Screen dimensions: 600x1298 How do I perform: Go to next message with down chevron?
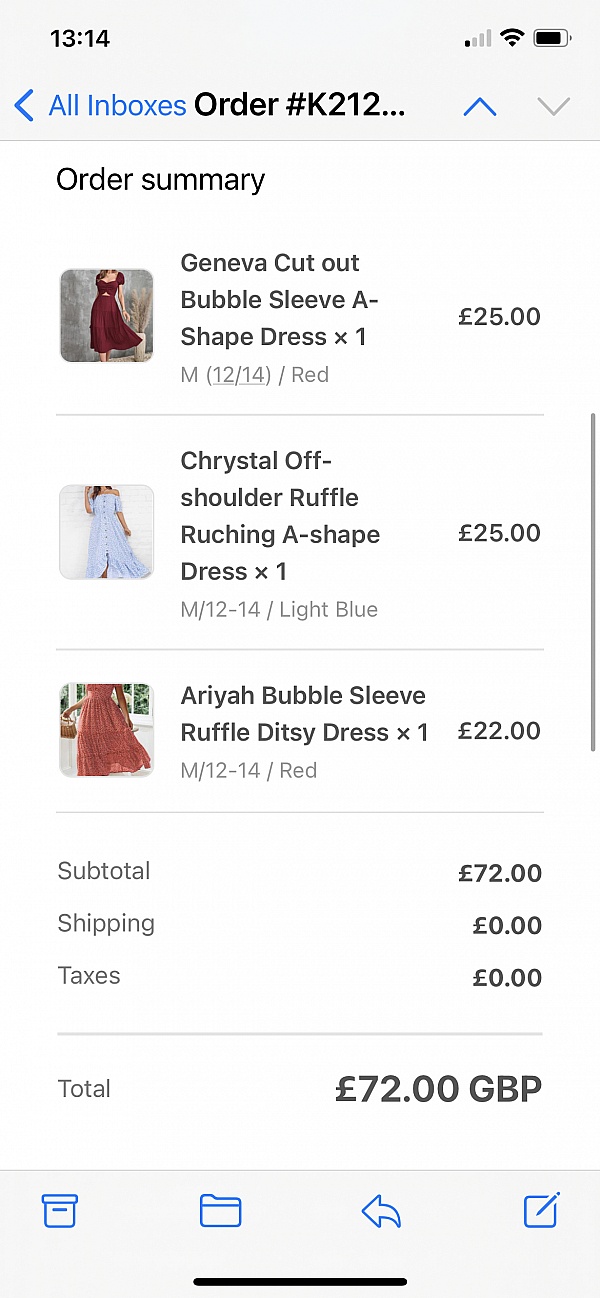(553, 106)
